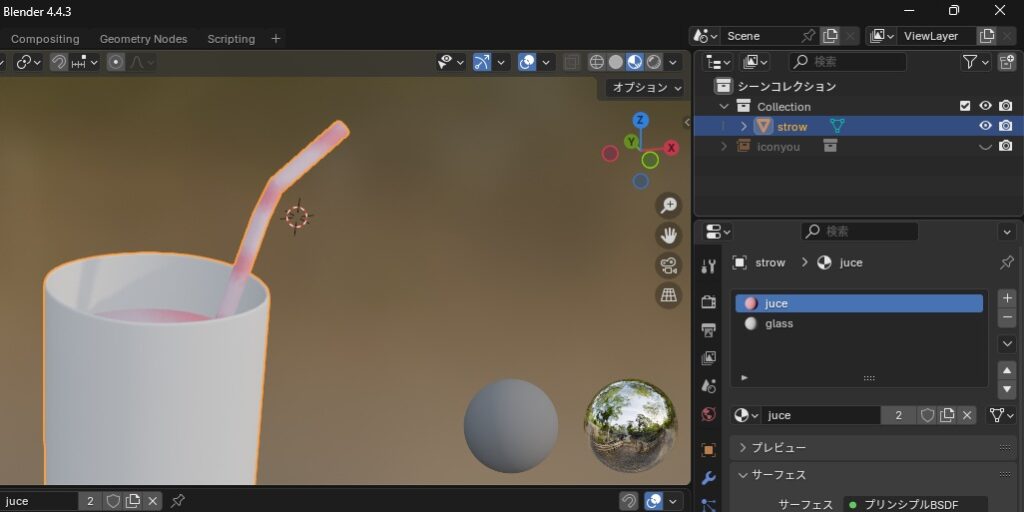This screenshot has height=512, width=1024.
Task: Open the Modifiers properties tab
Action: pos(709,478)
